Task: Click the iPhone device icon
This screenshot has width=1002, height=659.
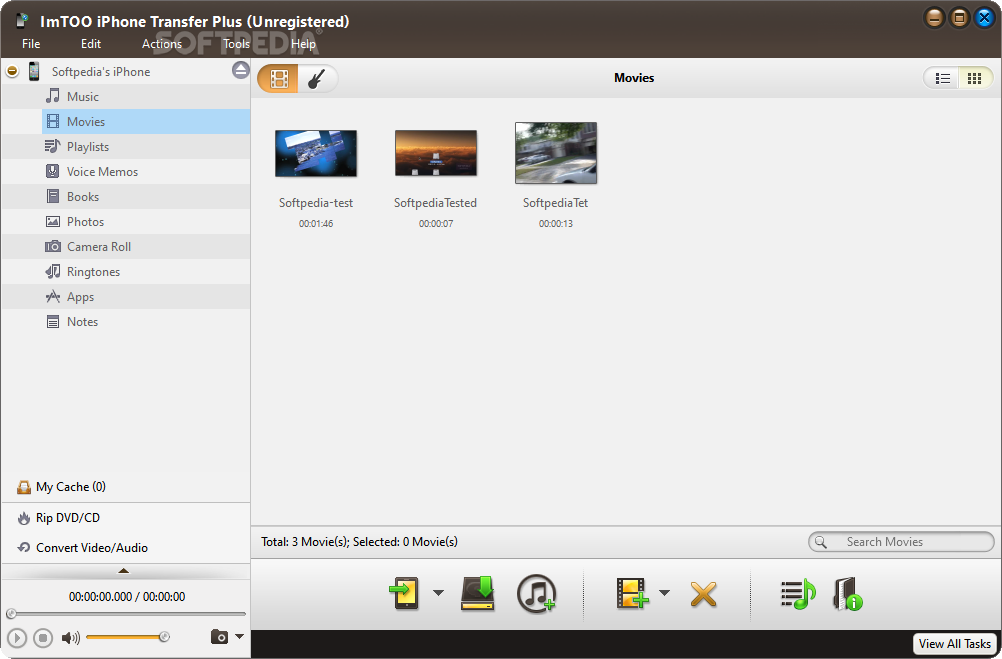Action: 34,71
